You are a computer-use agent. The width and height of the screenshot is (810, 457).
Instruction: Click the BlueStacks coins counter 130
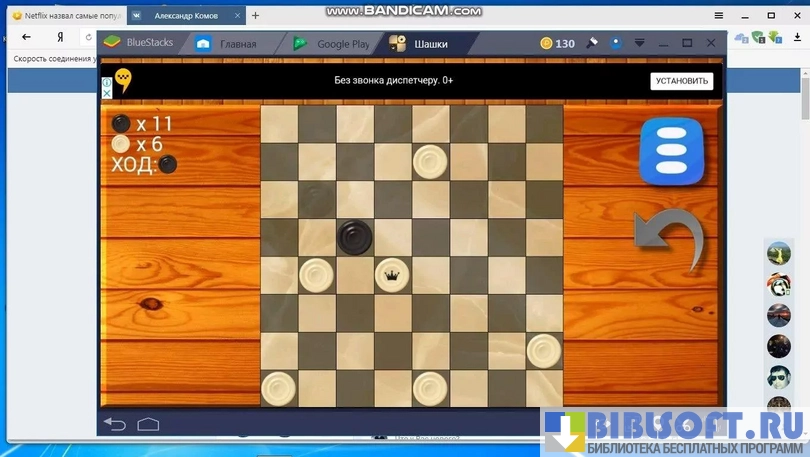click(557, 43)
